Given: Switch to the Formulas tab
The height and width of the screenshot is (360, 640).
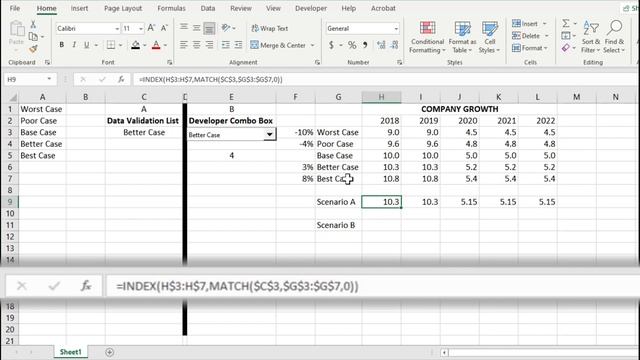Looking at the screenshot, I should click(171, 8).
